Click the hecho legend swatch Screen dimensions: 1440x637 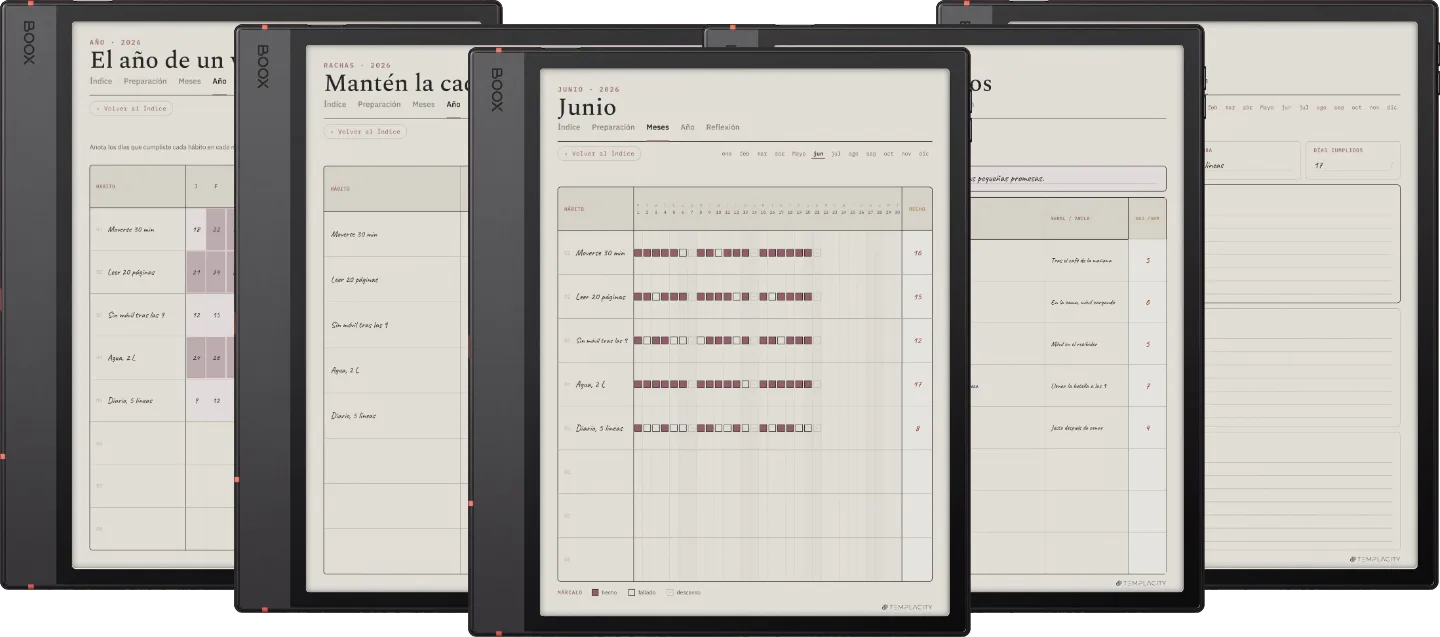coord(596,592)
